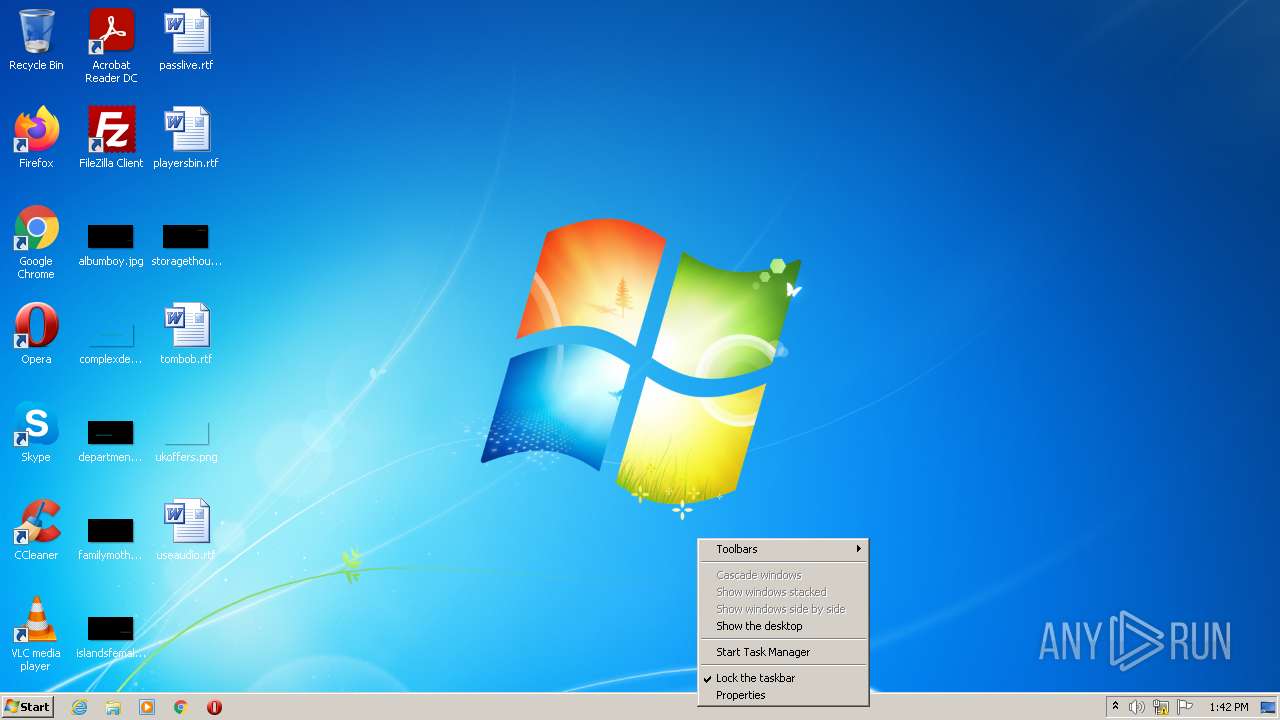Open Internet Explorer from taskbar
The image size is (1280, 720).
[x=79, y=707]
